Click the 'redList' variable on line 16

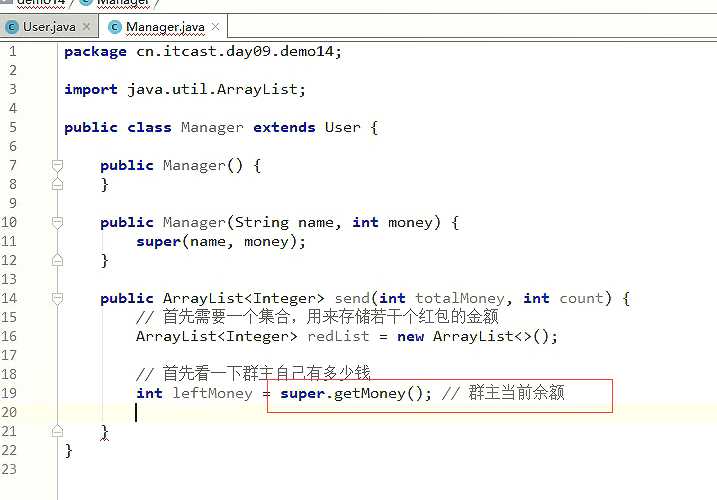tap(338, 337)
